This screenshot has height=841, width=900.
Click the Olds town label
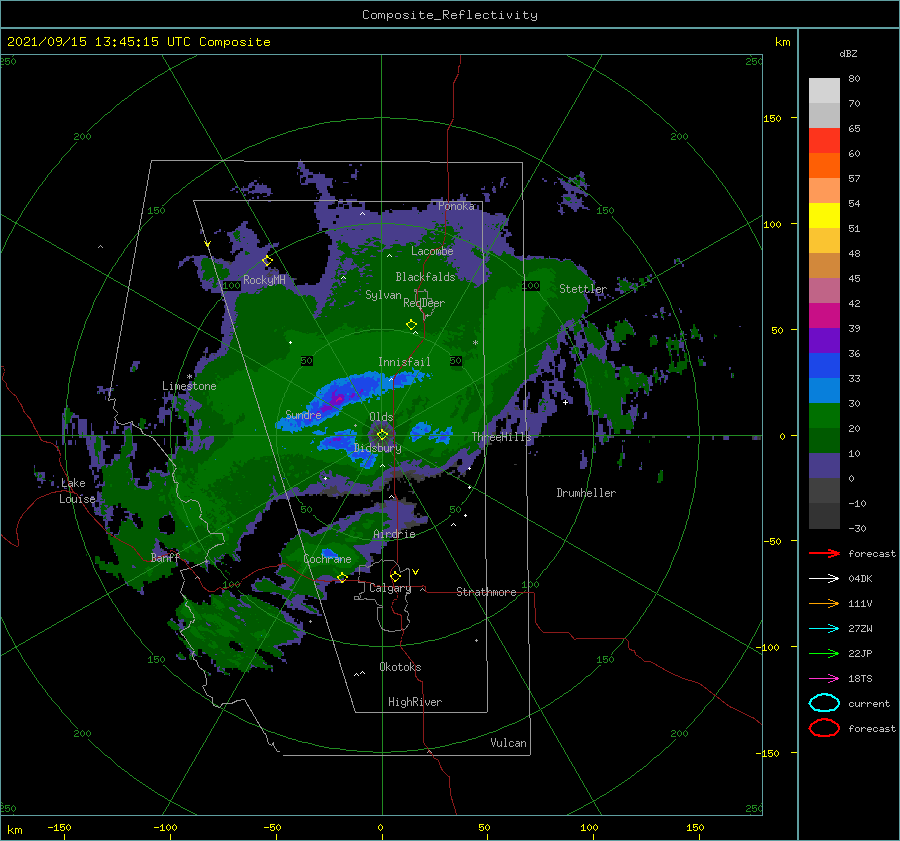coord(381,417)
